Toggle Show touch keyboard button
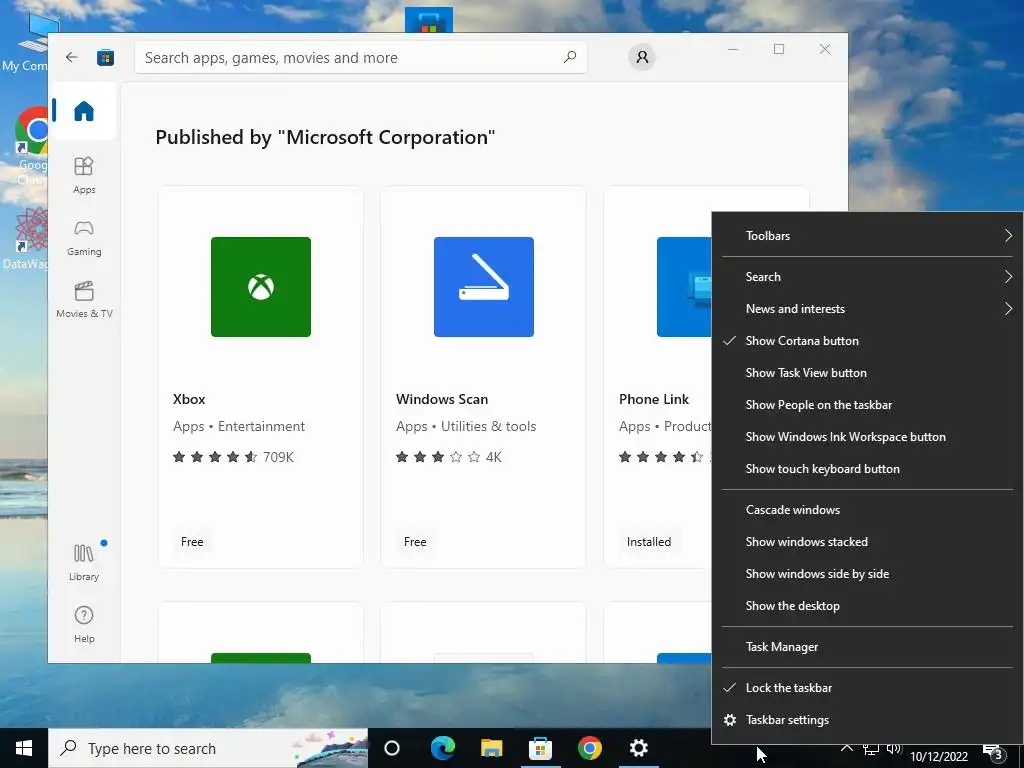1024x768 pixels. [x=867, y=469]
